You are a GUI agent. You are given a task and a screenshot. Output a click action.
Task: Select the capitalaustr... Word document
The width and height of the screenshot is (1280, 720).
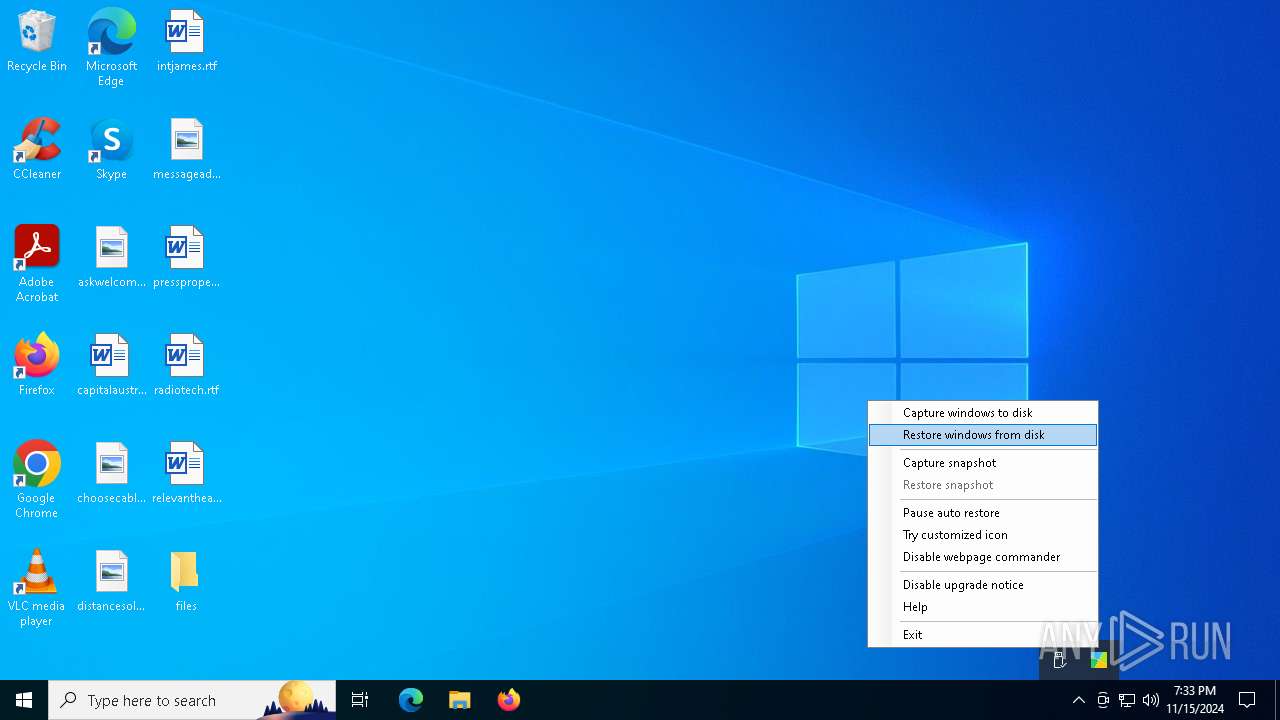click(111, 366)
